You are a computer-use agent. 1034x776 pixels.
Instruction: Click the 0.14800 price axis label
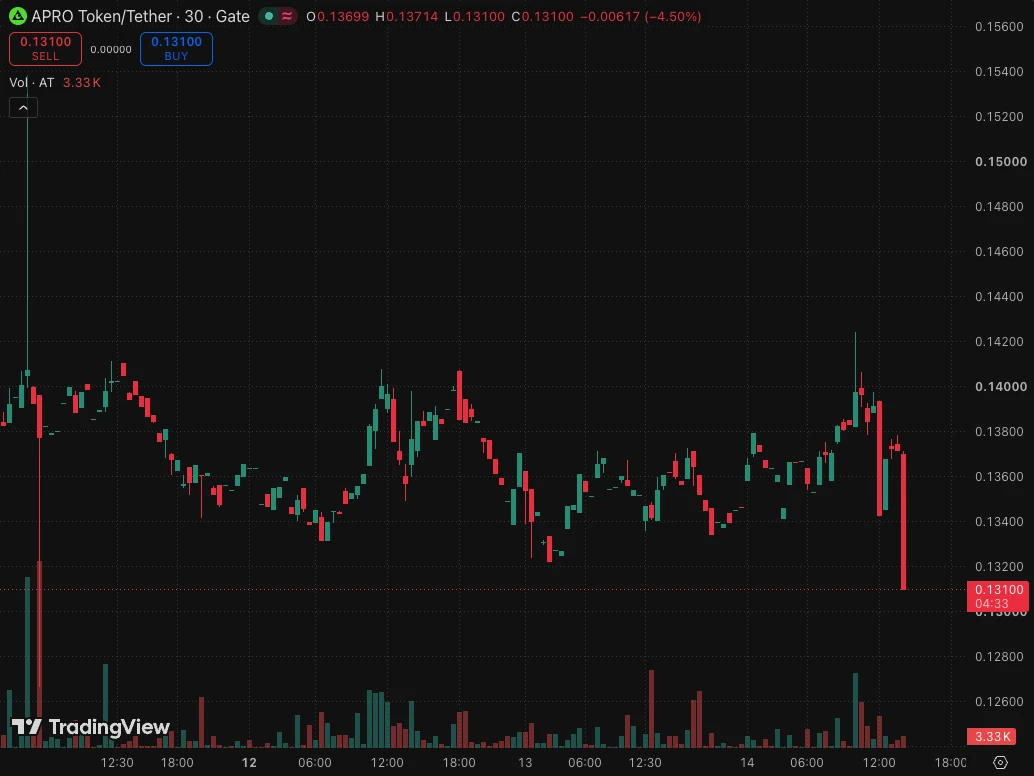click(999, 206)
